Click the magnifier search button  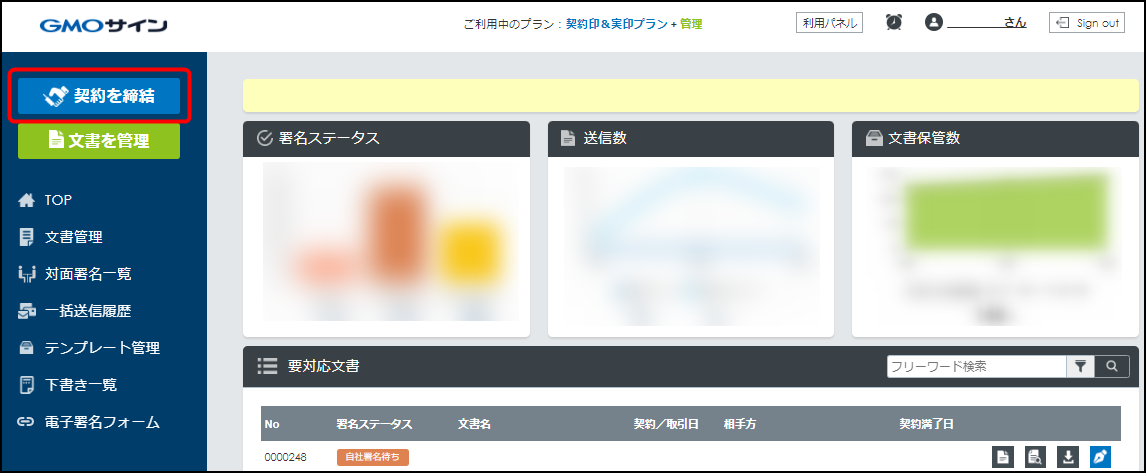pyautogui.click(x=1112, y=366)
